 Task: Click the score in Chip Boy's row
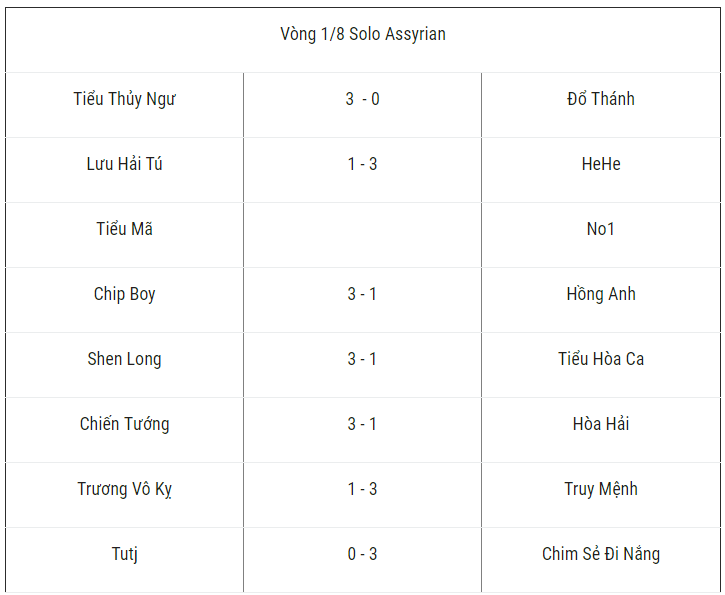(362, 294)
